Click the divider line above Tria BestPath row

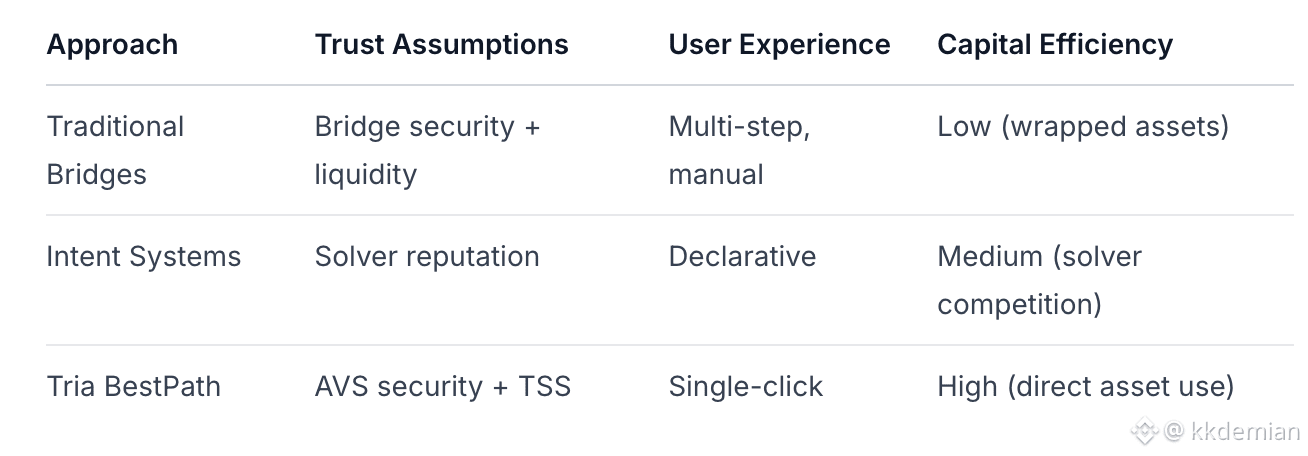tap(654, 345)
